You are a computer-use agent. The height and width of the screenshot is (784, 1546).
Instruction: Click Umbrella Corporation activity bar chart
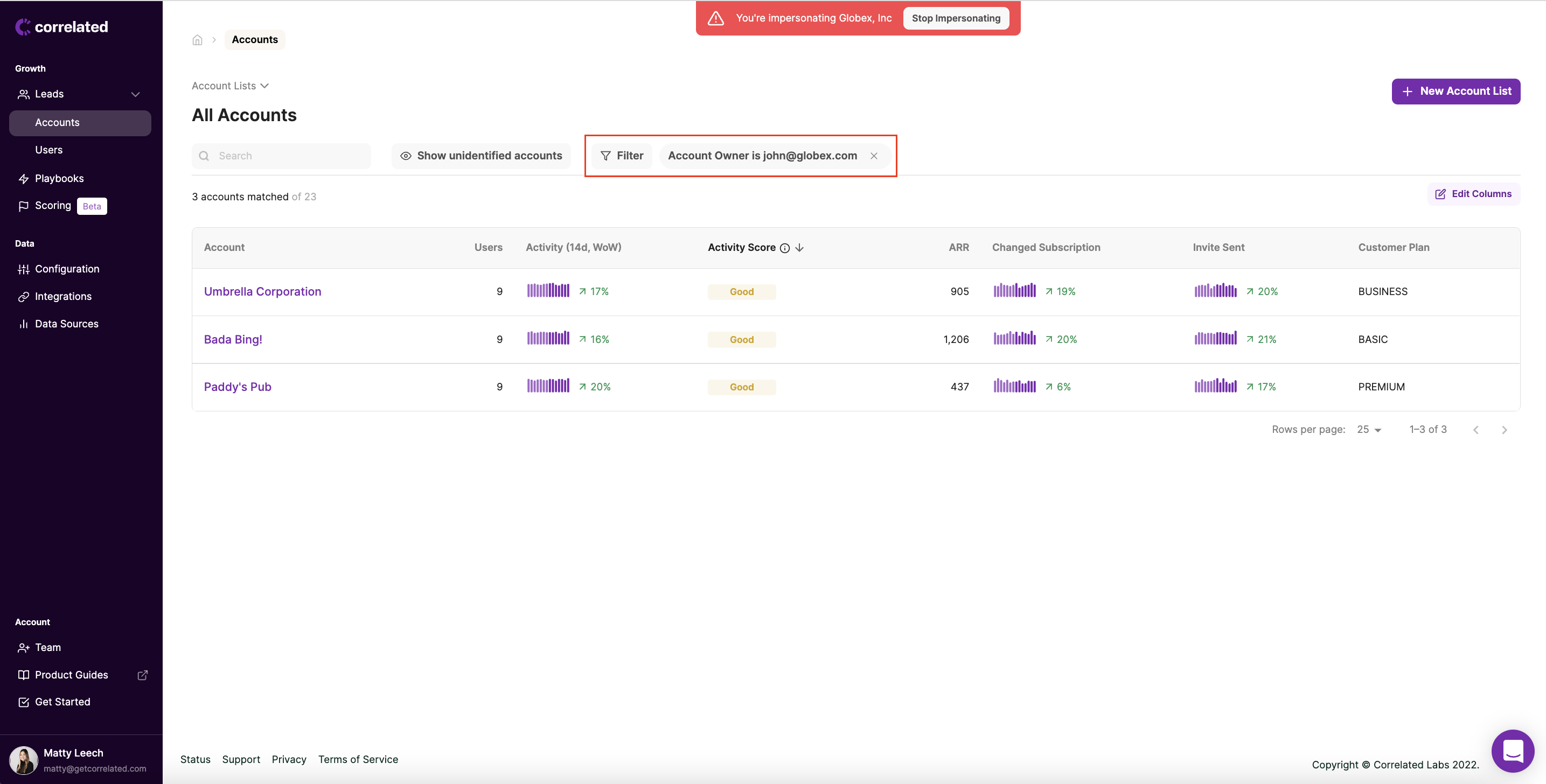click(x=548, y=291)
